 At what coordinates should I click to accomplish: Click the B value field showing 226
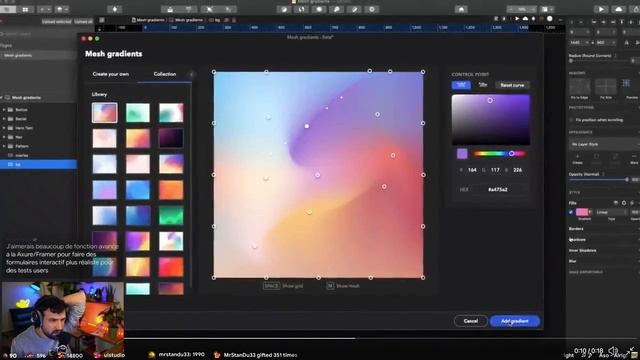pos(518,170)
